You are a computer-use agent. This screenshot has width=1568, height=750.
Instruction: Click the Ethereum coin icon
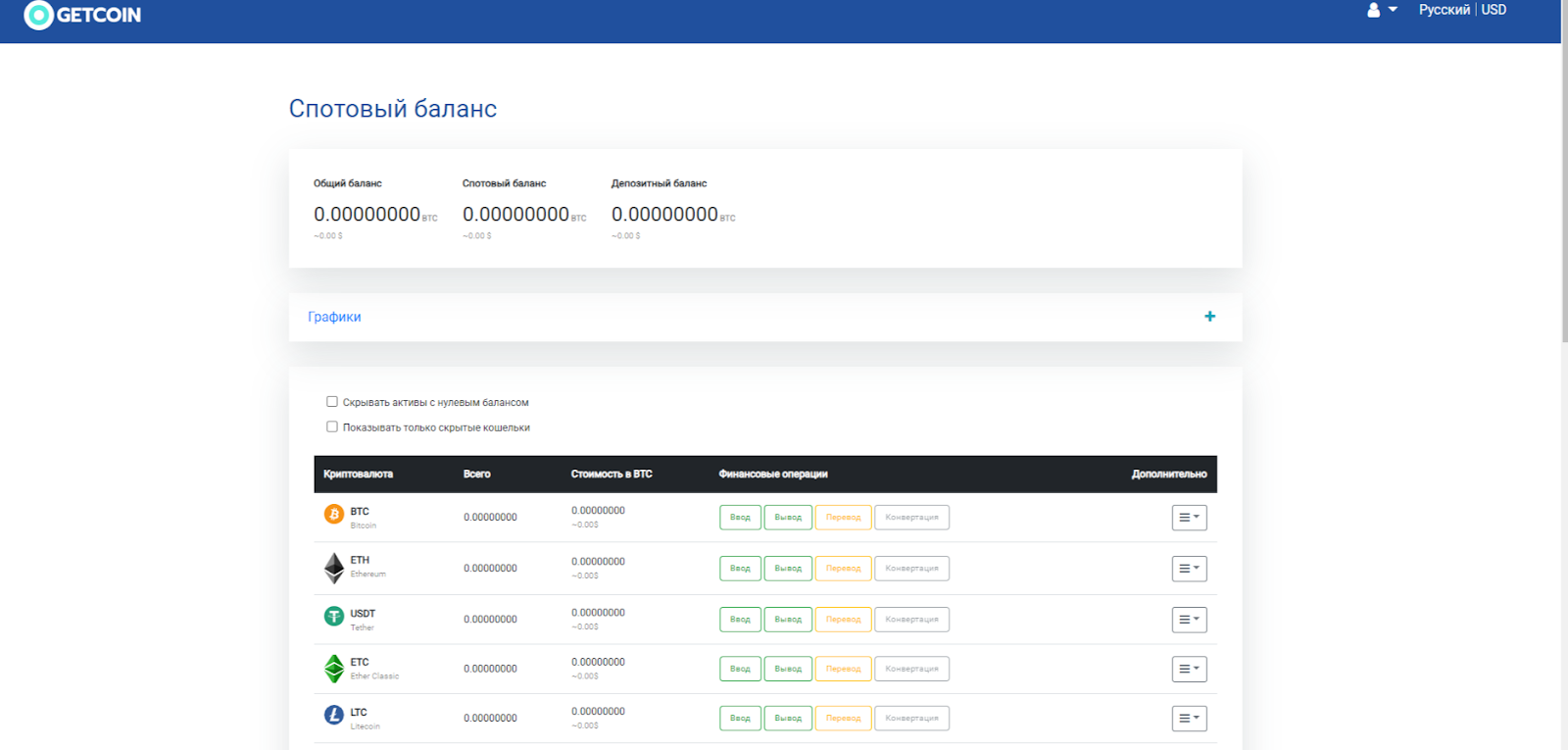click(x=334, y=568)
